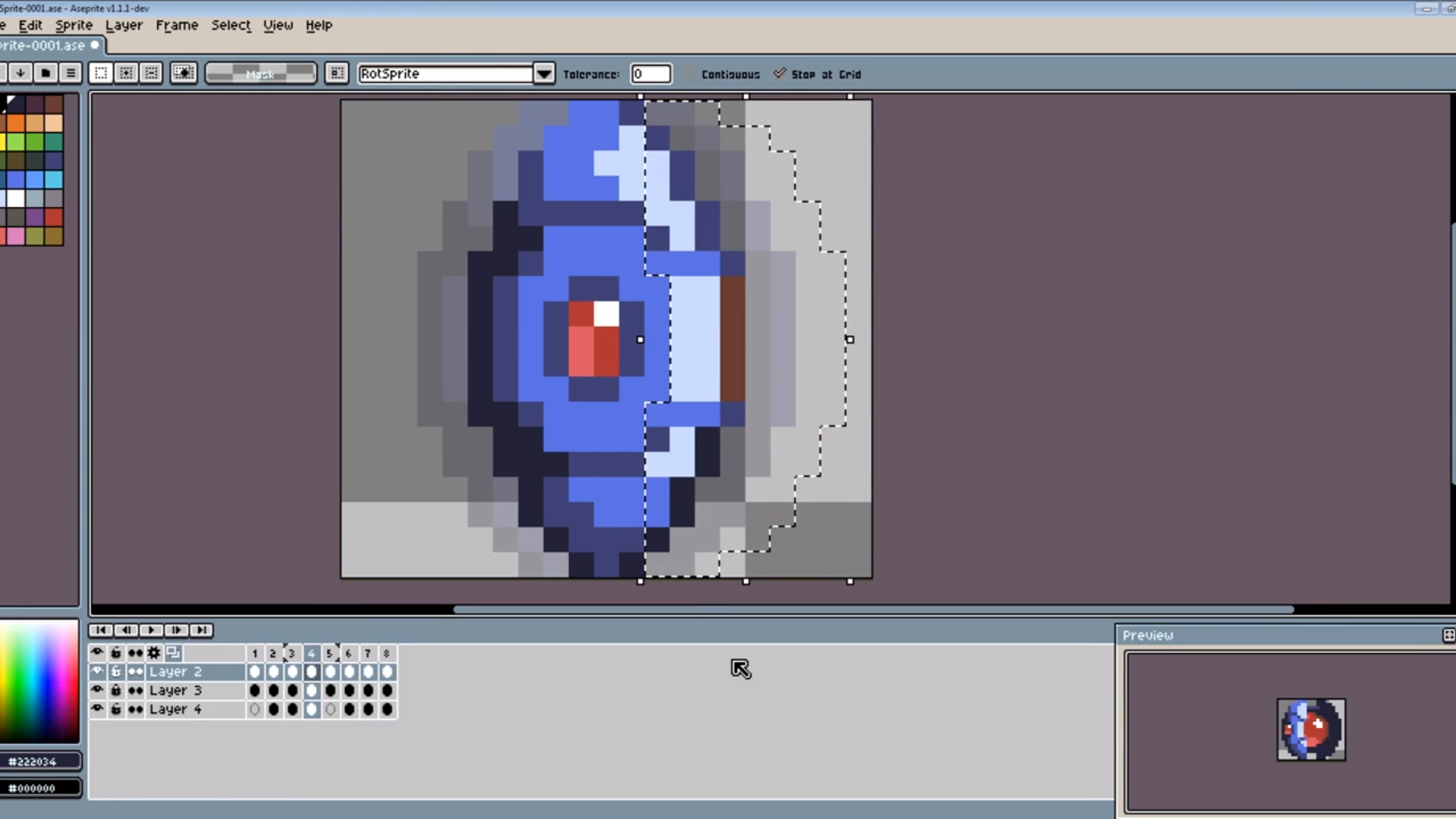Select Layer 3 in the timeline
The height and width of the screenshot is (819, 1456).
[195, 690]
